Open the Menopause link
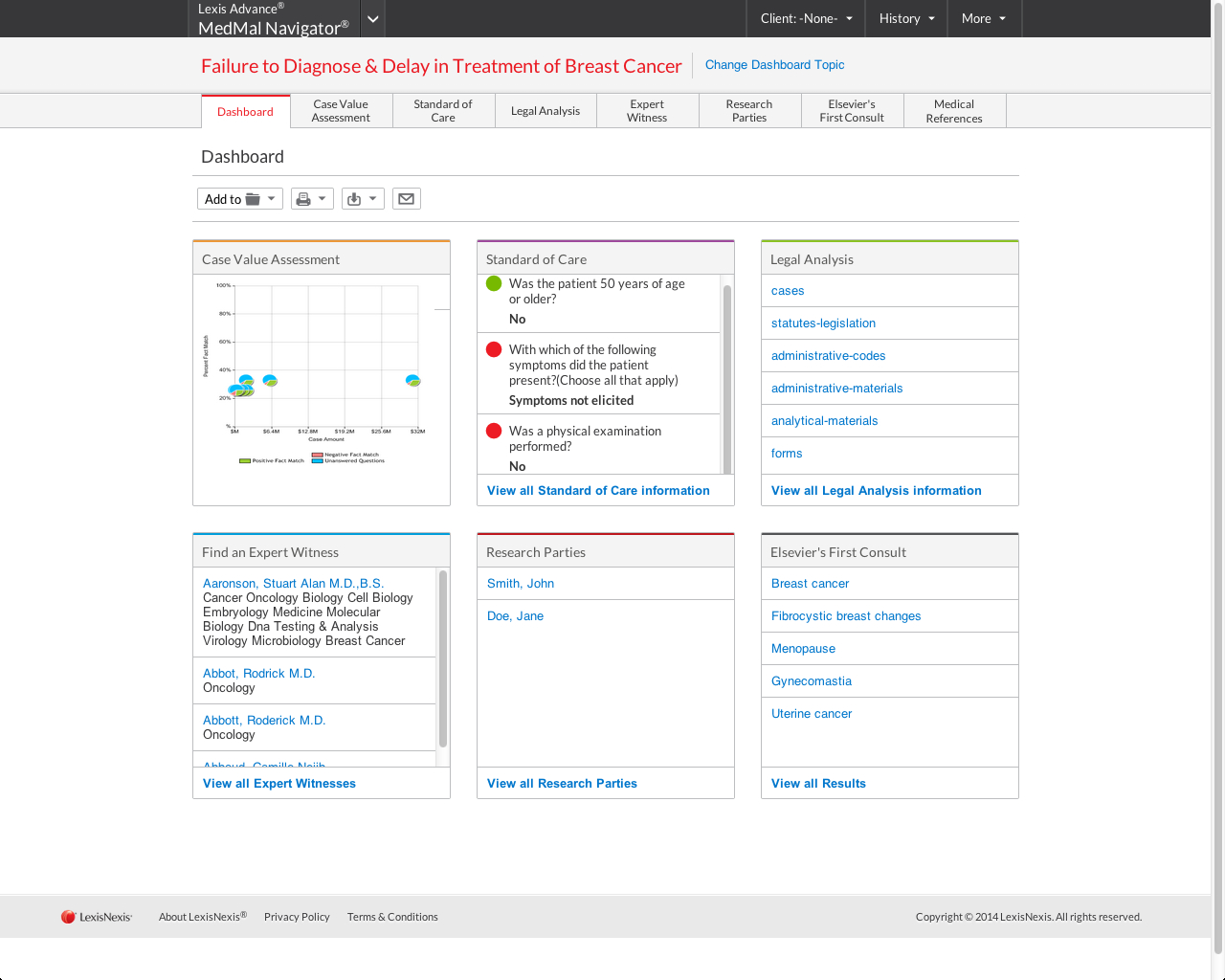 803,649
